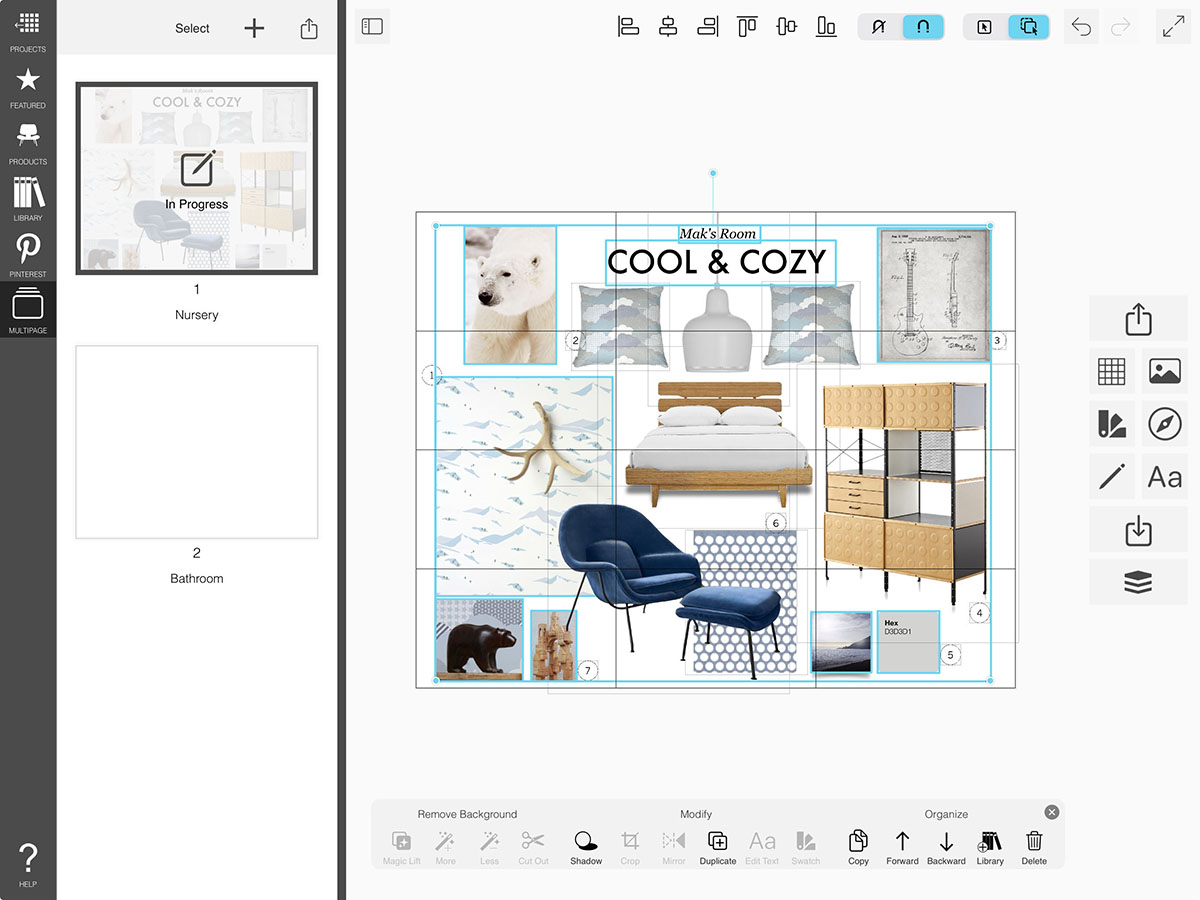Select the Hex D3D3D1 color swatch

click(x=907, y=642)
